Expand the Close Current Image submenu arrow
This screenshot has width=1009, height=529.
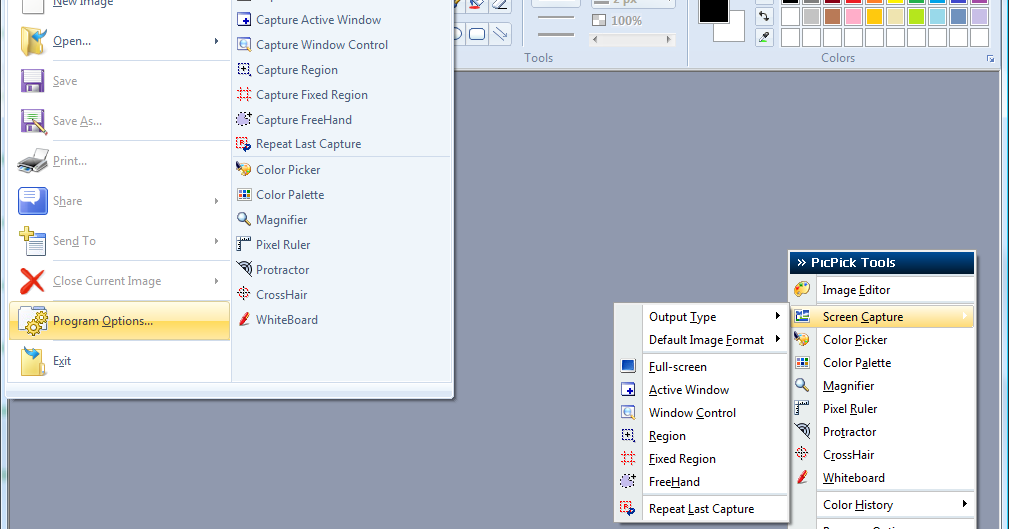[x=216, y=281]
